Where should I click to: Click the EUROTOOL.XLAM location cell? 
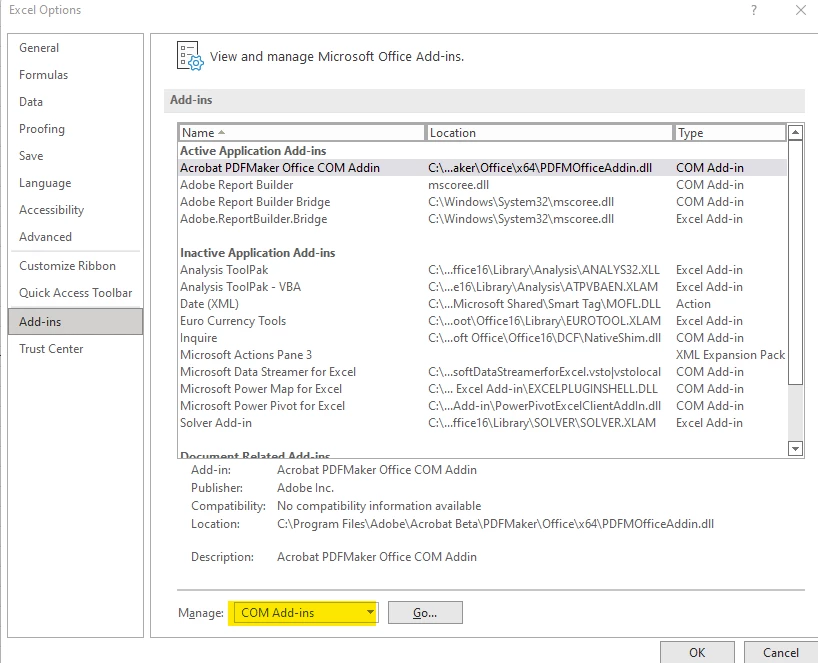544,321
